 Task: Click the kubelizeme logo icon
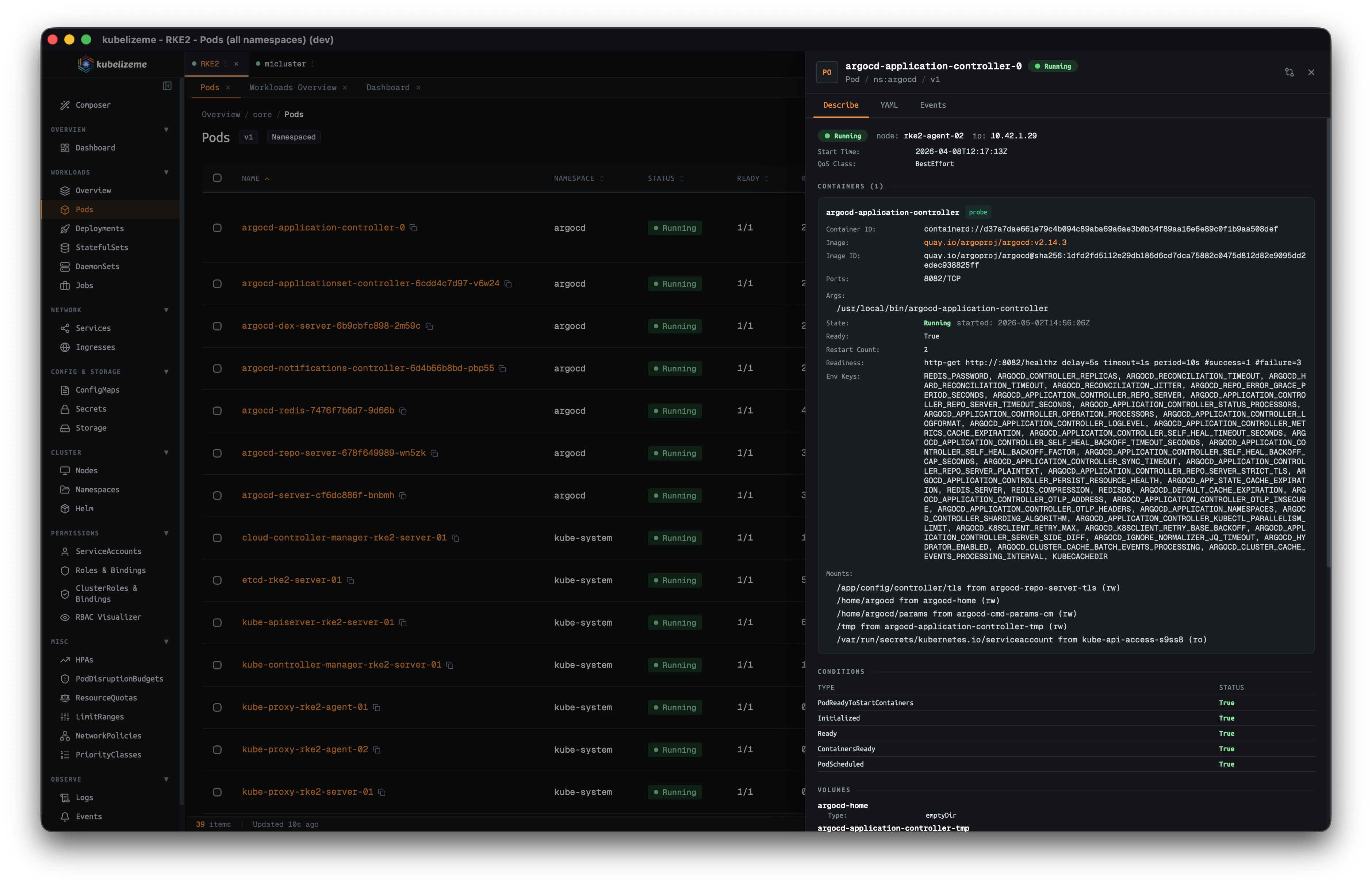pyautogui.click(x=85, y=64)
